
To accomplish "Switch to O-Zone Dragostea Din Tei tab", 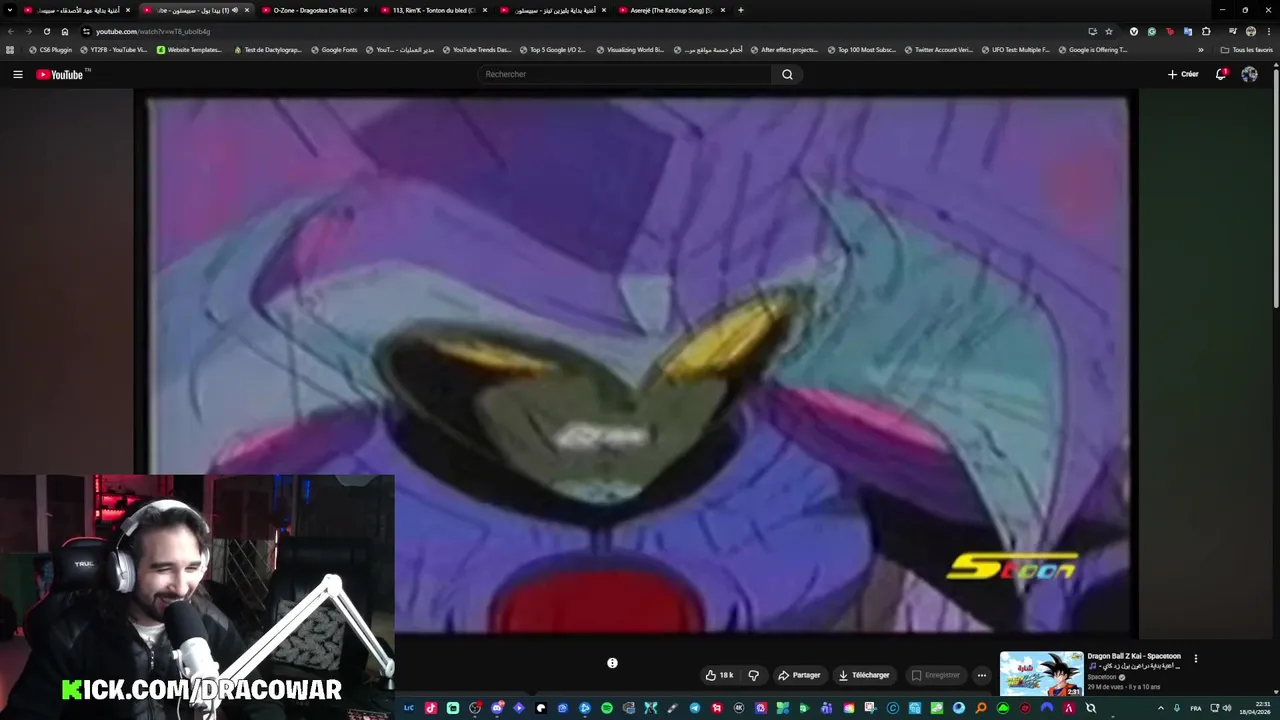I will pyautogui.click(x=314, y=10).
